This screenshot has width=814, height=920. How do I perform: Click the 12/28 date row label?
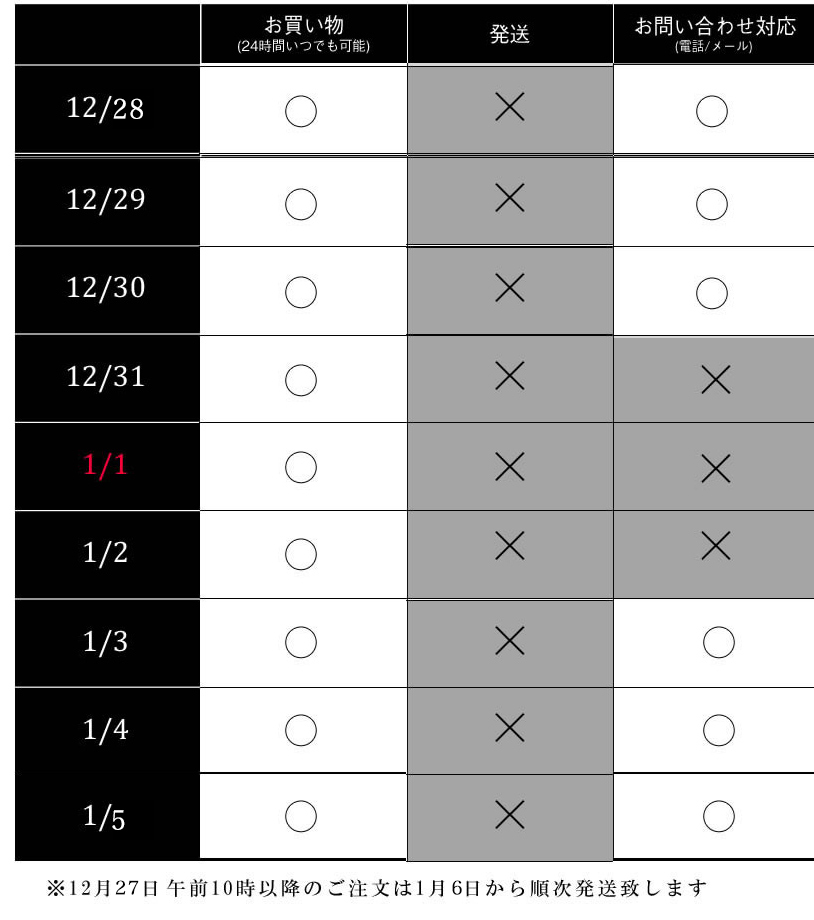click(x=106, y=108)
